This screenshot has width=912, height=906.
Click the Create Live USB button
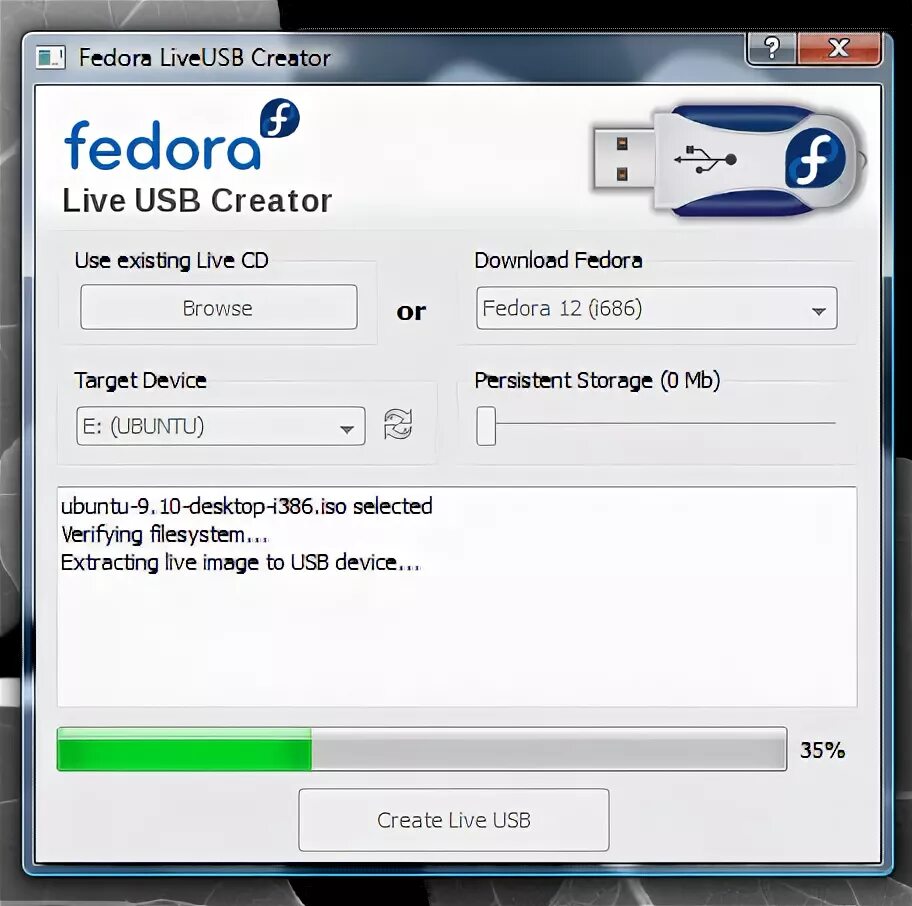[454, 820]
